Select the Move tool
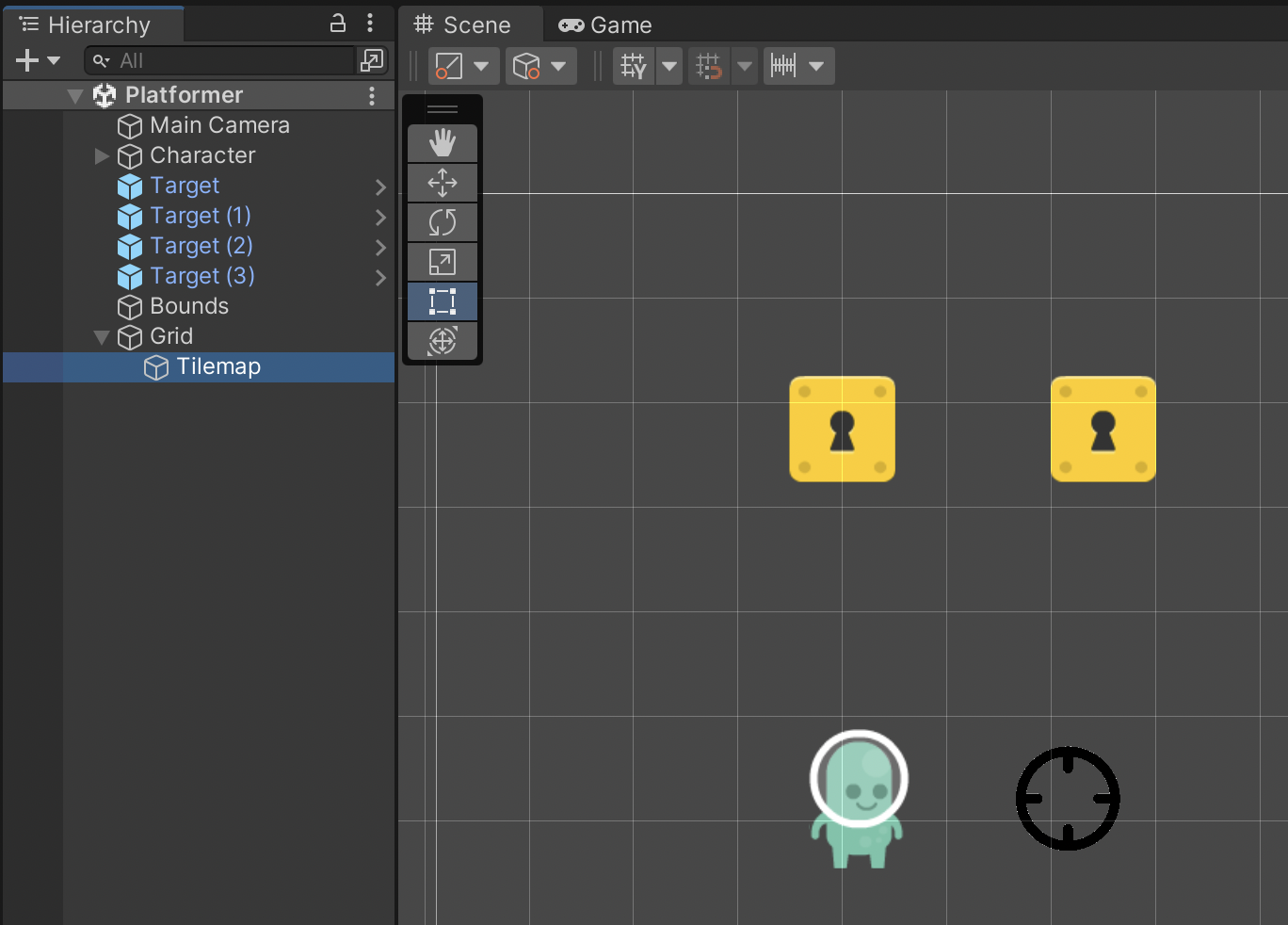Screen dimensions: 1288x925 tap(443, 183)
